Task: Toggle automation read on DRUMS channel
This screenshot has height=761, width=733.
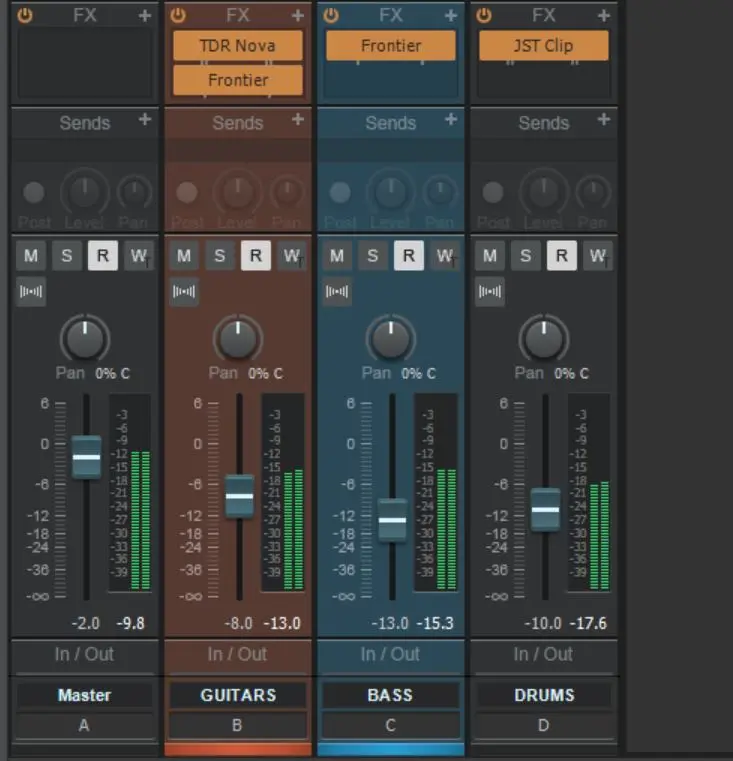Action: (x=562, y=256)
